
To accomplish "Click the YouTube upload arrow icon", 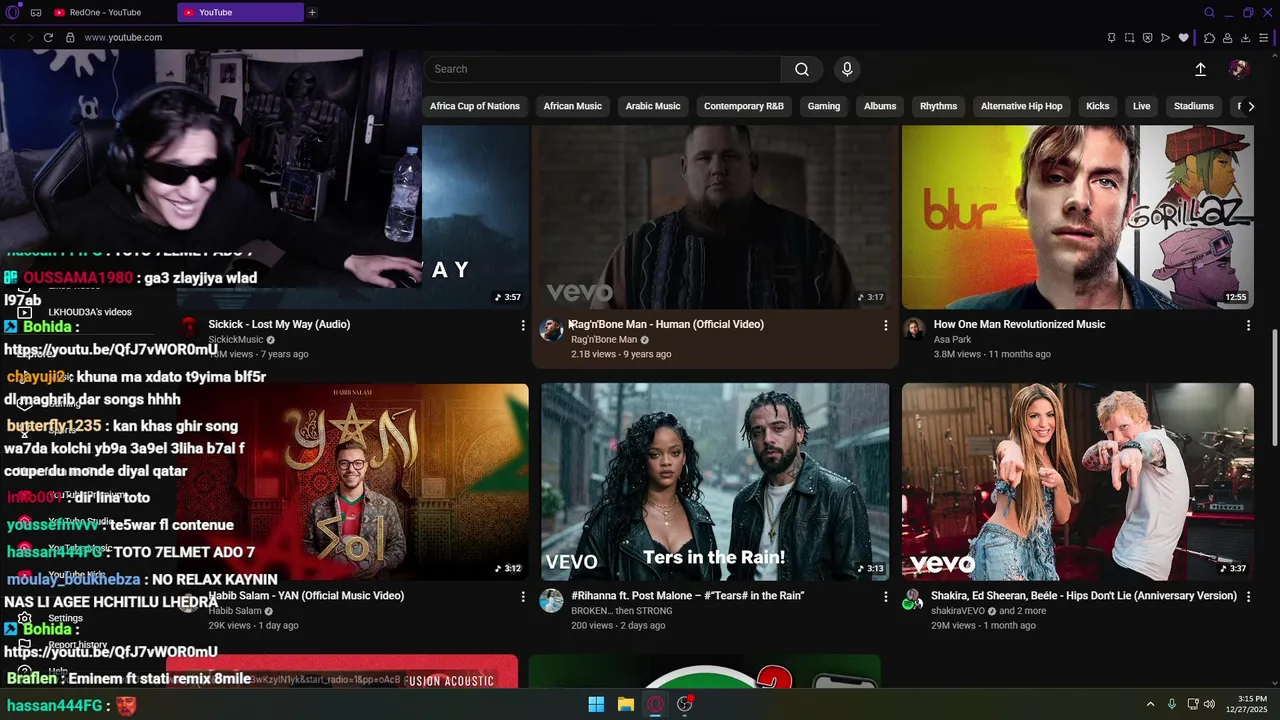I will click(x=1200, y=69).
